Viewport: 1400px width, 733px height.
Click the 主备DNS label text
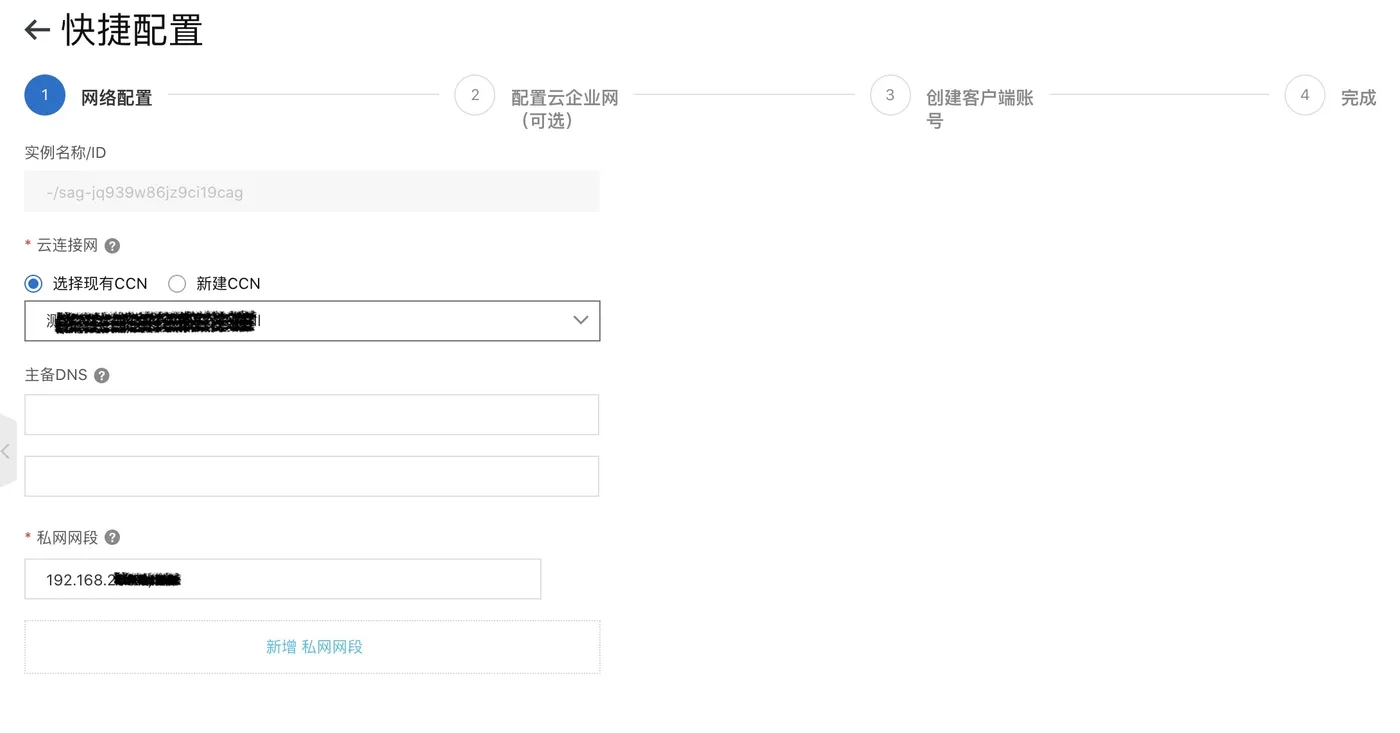coord(56,376)
